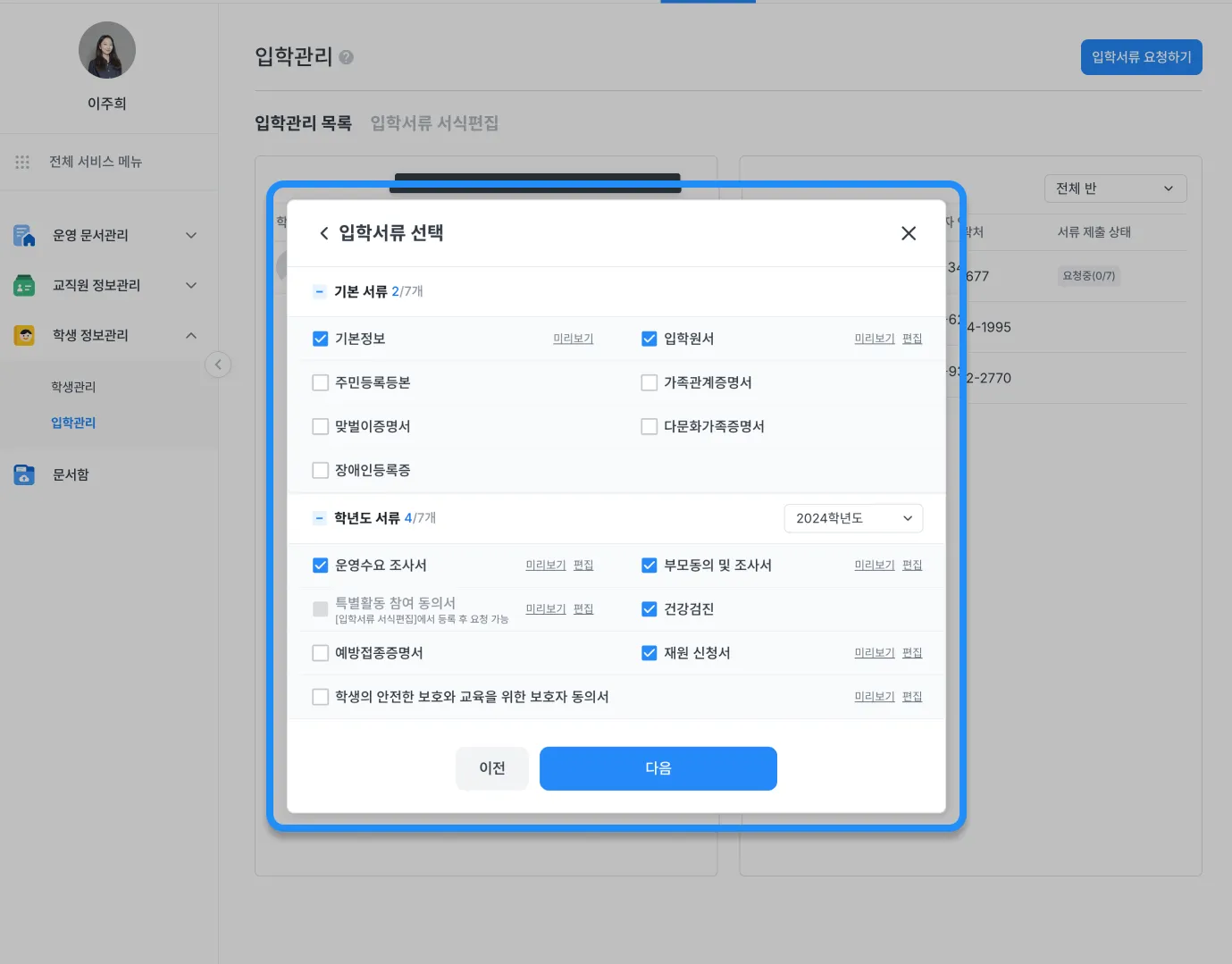Check the 가족관계증명서 checkbox
The height and width of the screenshot is (964, 1232).
click(x=650, y=382)
